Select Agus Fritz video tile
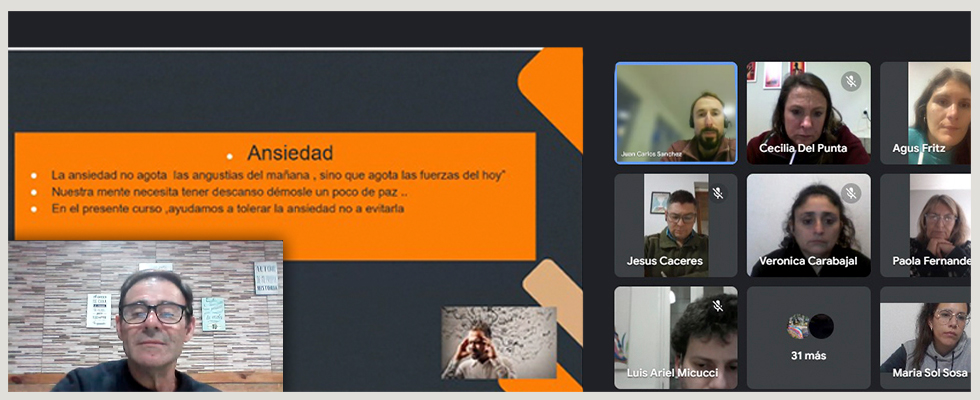The height and width of the screenshot is (400, 980). click(x=925, y=113)
